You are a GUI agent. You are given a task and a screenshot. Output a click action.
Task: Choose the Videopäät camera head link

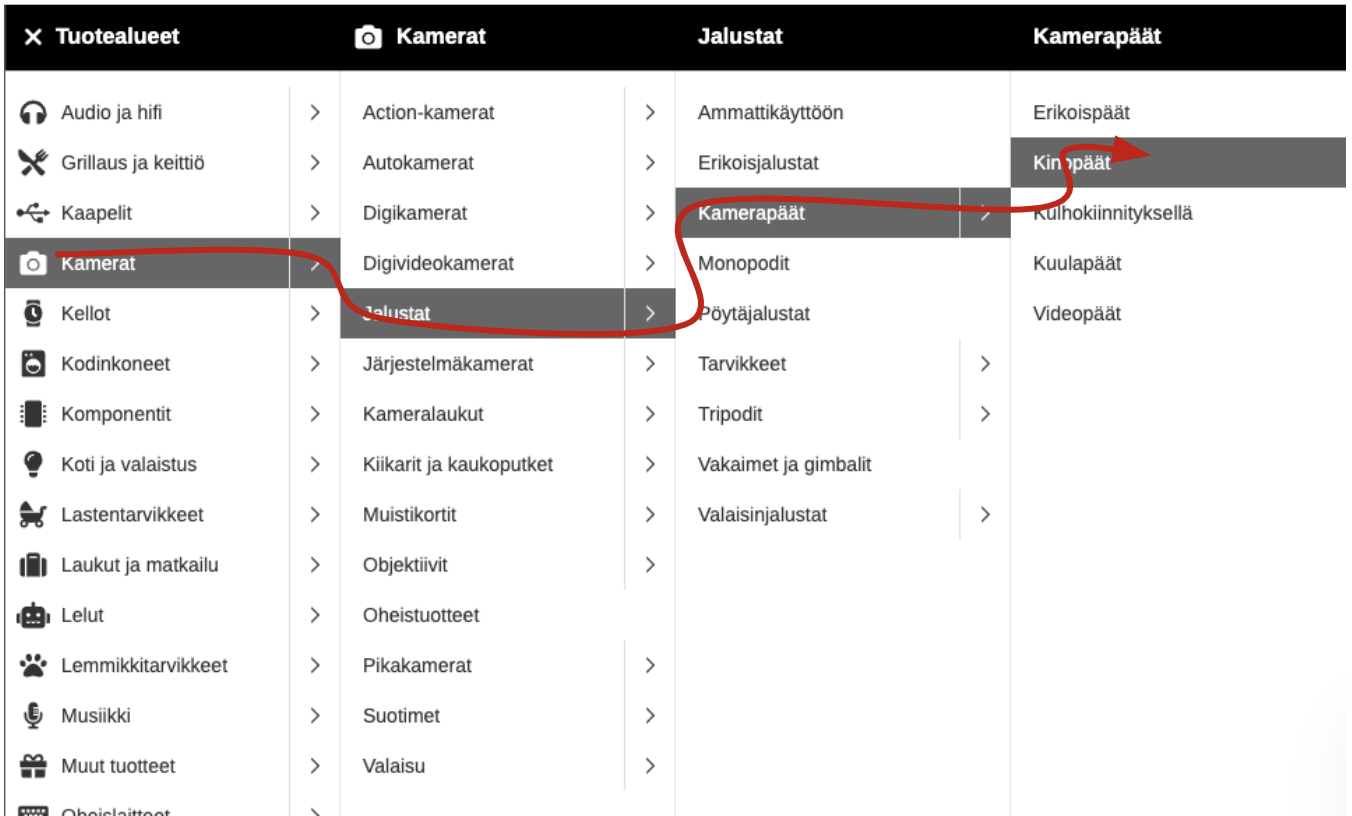[1077, 314]
